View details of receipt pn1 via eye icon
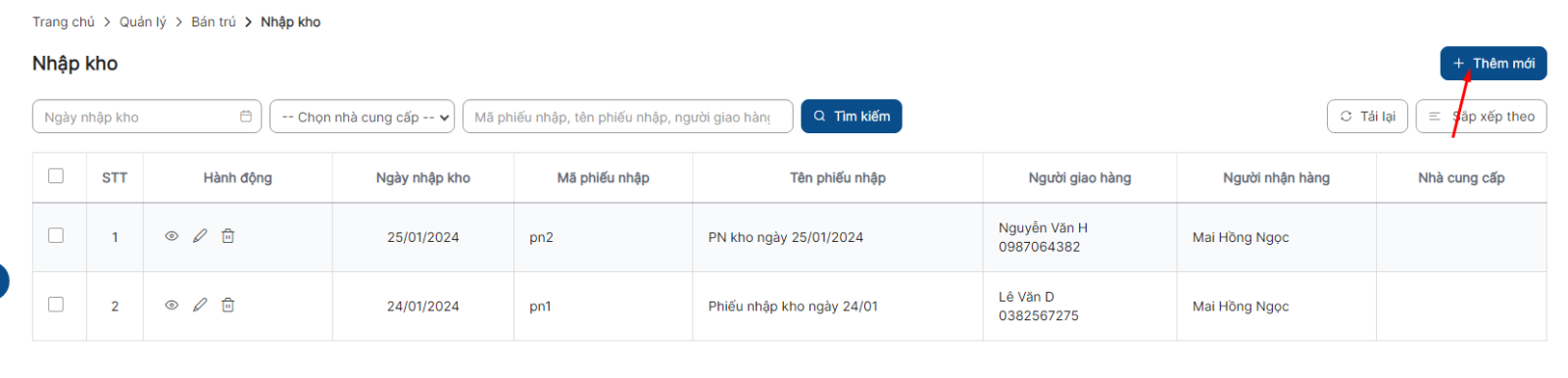 click(171, 306)
